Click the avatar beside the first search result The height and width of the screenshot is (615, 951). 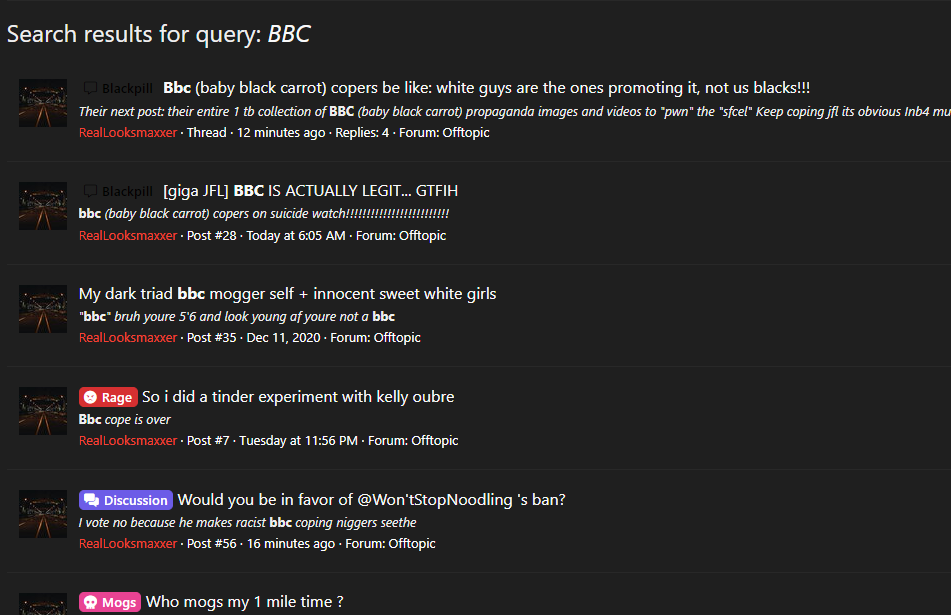click(x=43, y=103)
